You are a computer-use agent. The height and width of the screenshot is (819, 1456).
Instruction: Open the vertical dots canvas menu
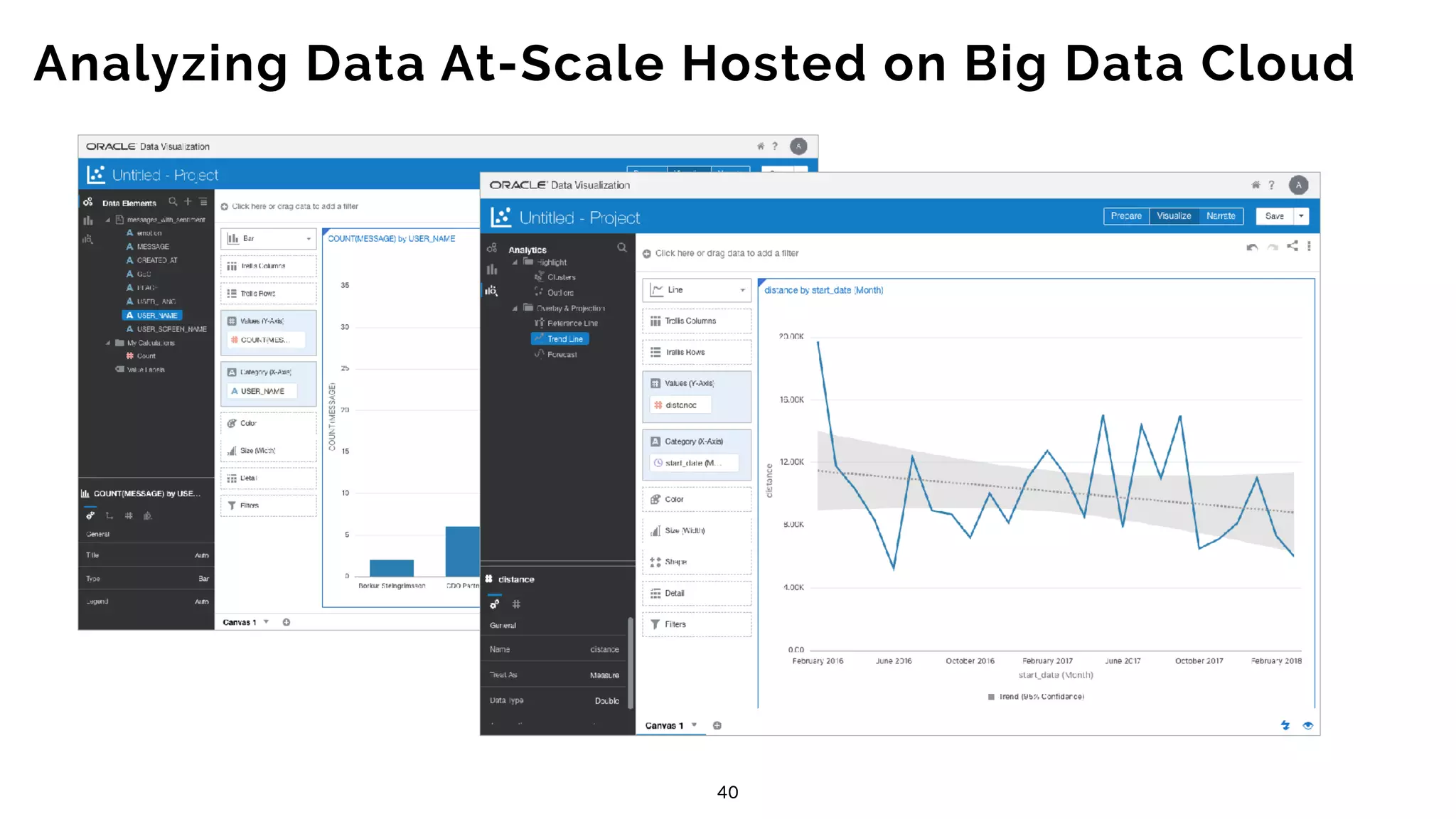click(x=1309, y=246)
